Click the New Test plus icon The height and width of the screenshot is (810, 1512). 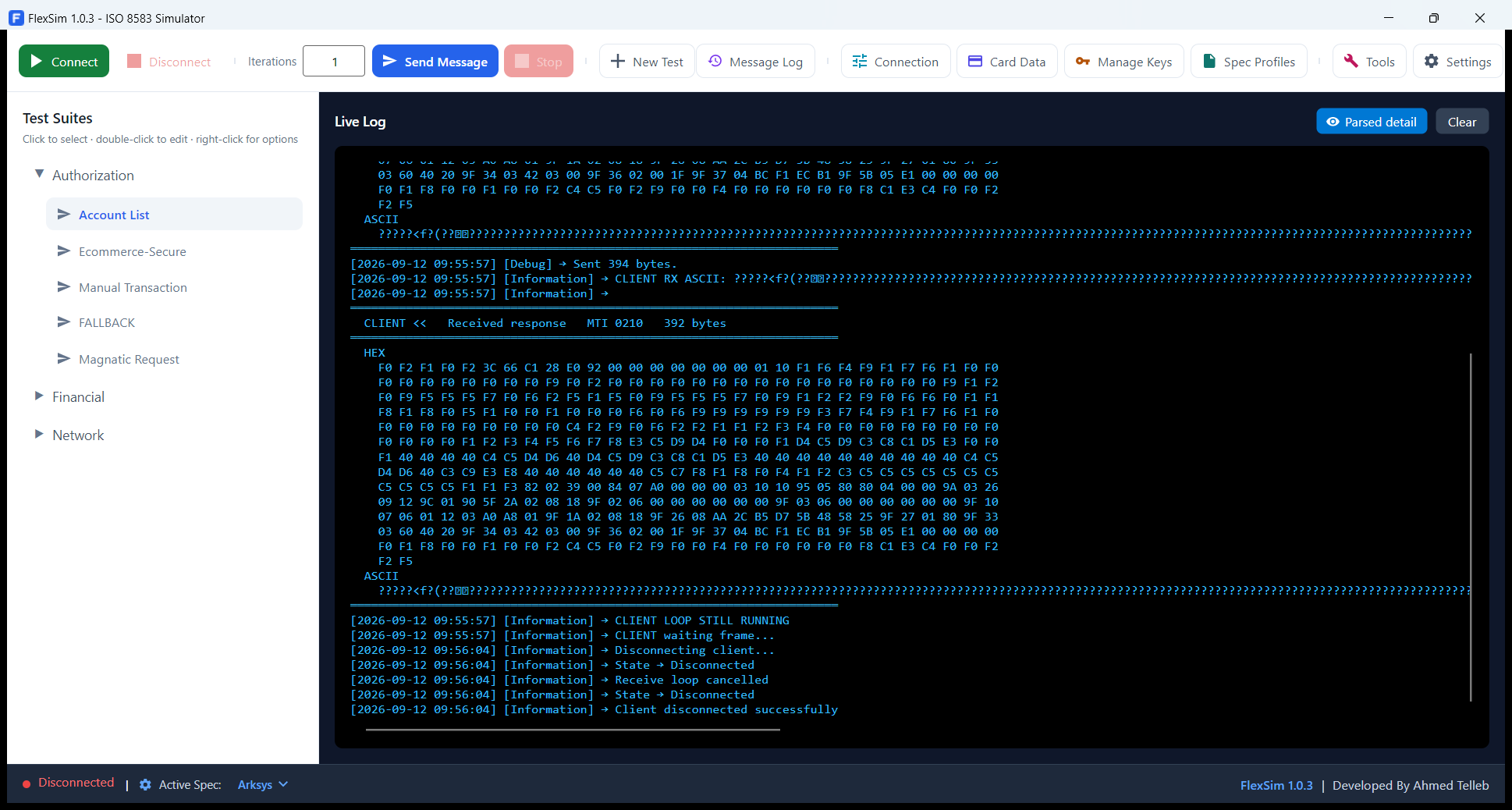point(617,61)
